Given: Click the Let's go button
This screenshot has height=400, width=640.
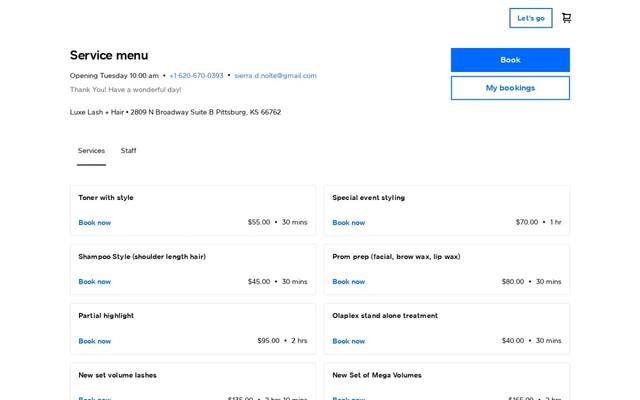Looking at the screenshot, I should click(531, 18).
